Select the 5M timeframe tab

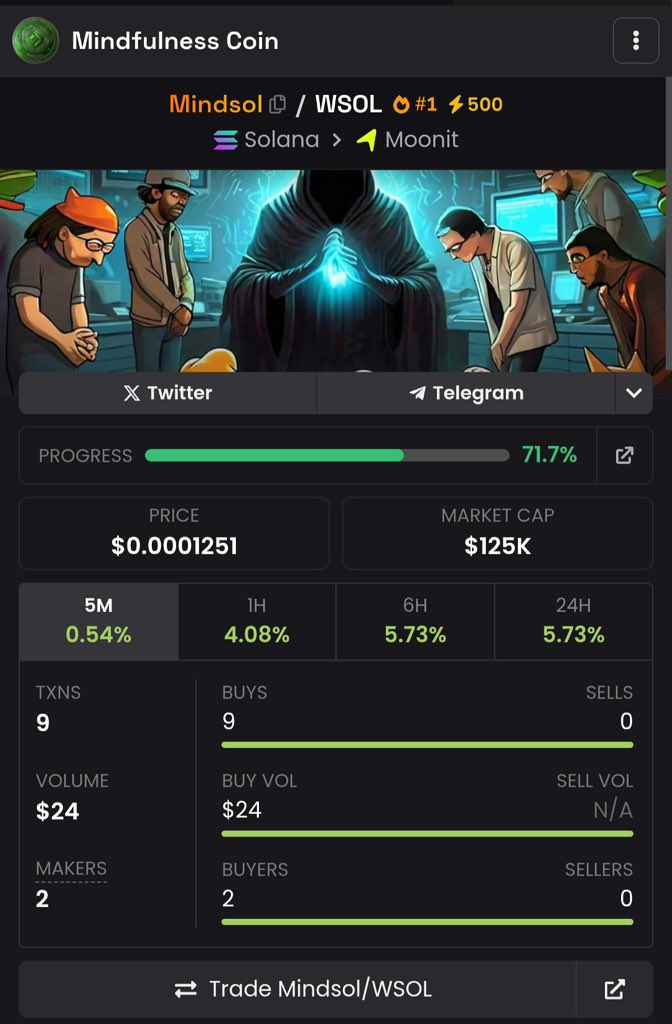[99, 621]
